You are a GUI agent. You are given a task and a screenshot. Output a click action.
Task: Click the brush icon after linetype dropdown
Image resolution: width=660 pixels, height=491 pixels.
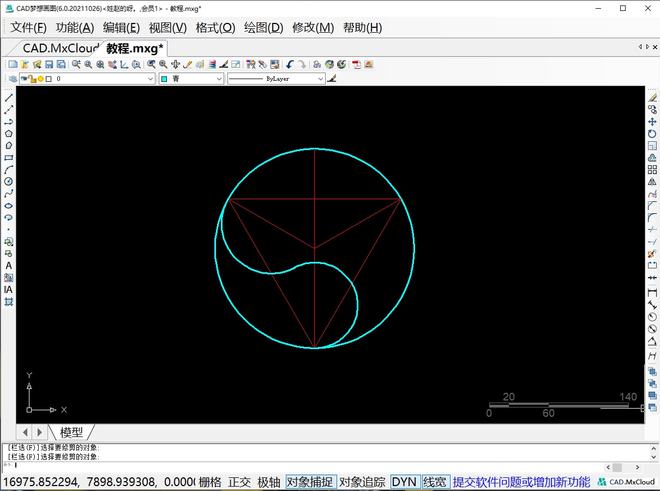point(332,78)
